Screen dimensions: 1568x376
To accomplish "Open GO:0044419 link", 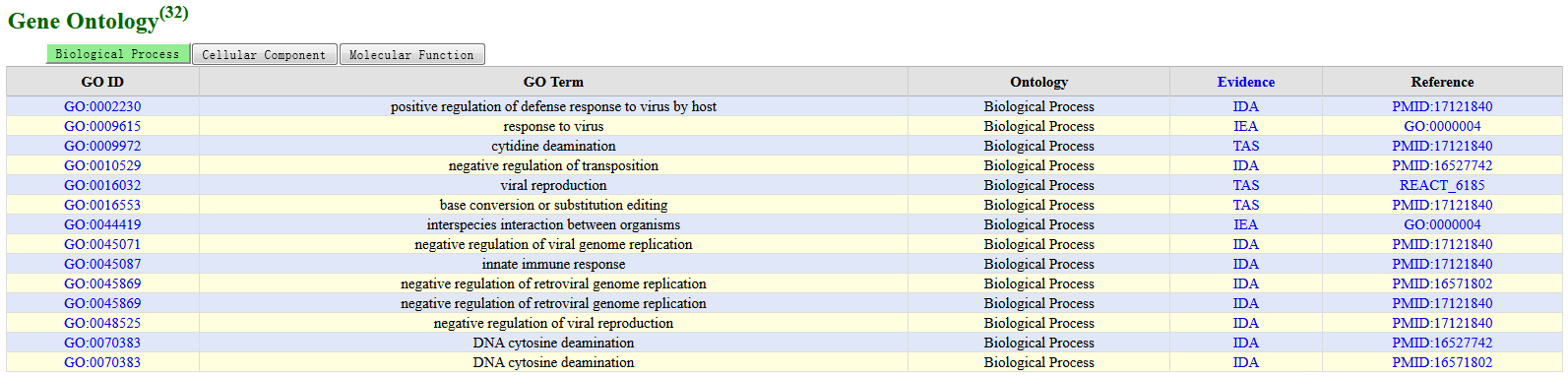I will [x=102, y=224].
